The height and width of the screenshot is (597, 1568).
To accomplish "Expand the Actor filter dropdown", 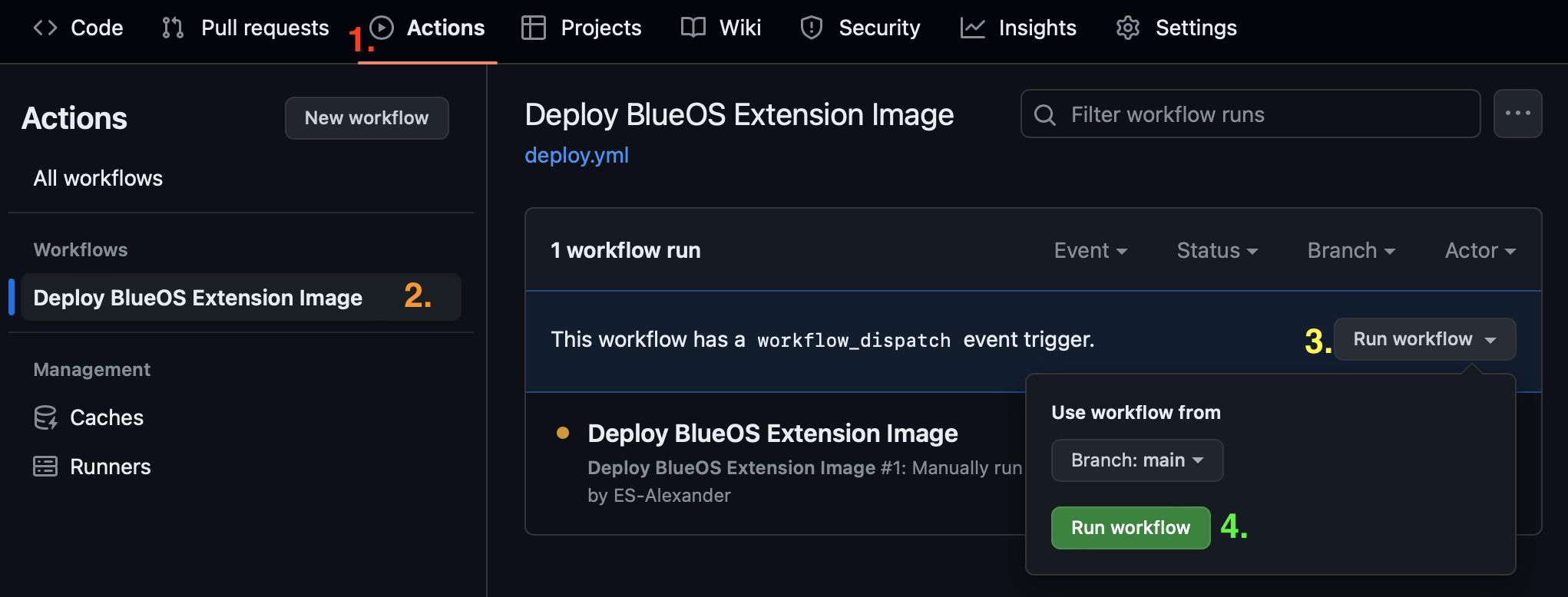I will (1480, 250).
